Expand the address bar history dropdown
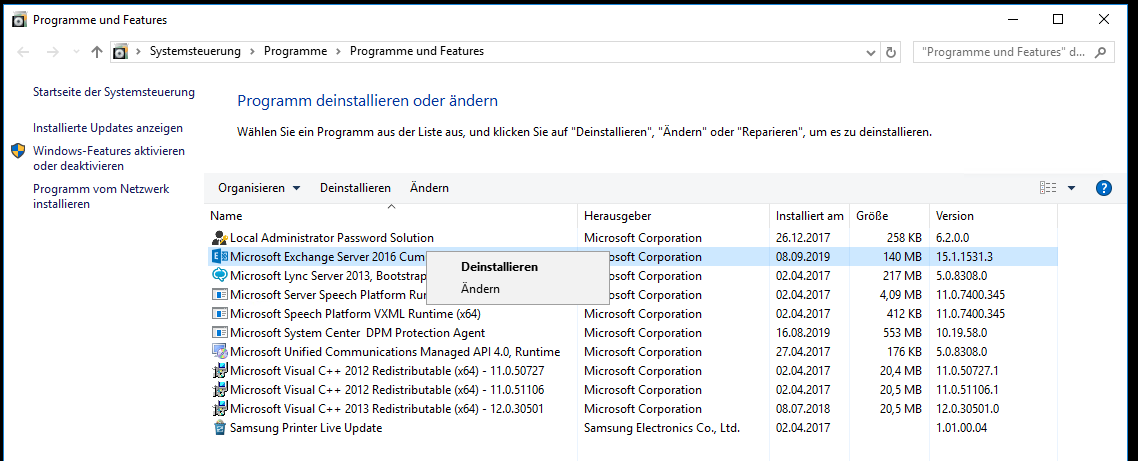 [872, 52]
